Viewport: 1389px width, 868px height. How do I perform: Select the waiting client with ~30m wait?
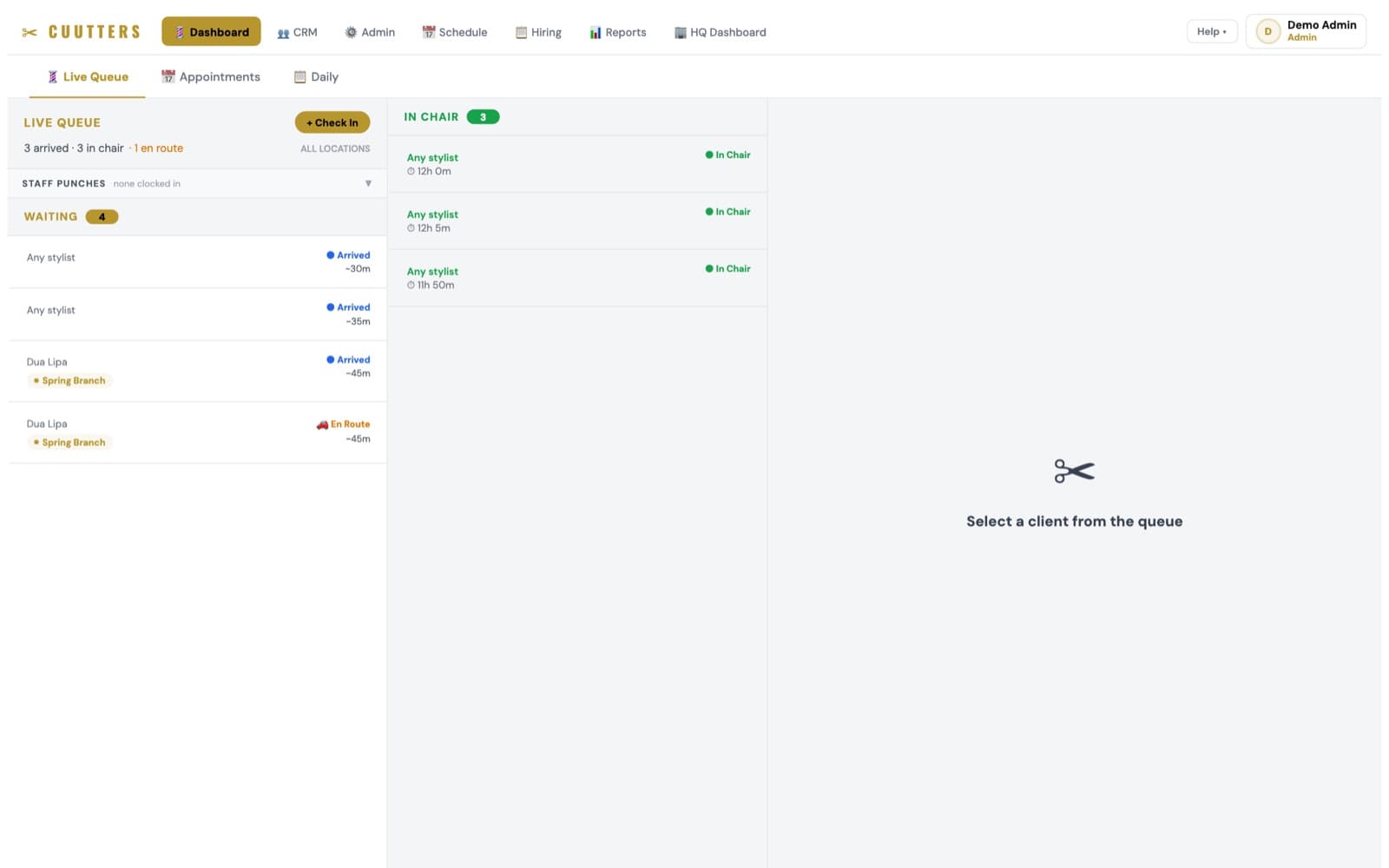tap(198, 261)
